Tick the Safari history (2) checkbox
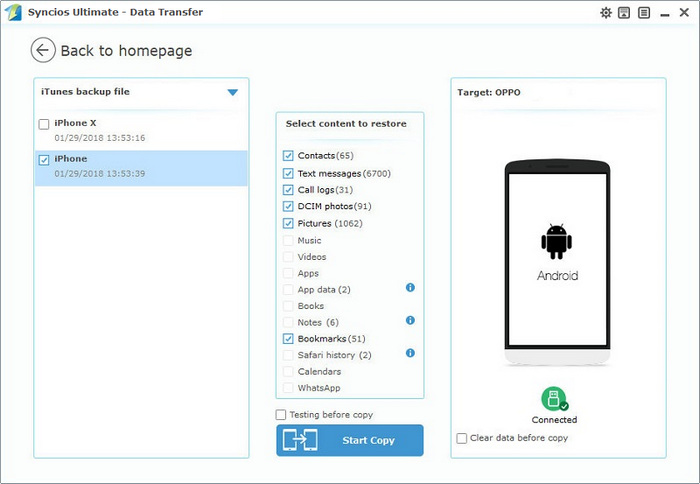The width and height of the screenshot is (700, 484). (288, 355)
